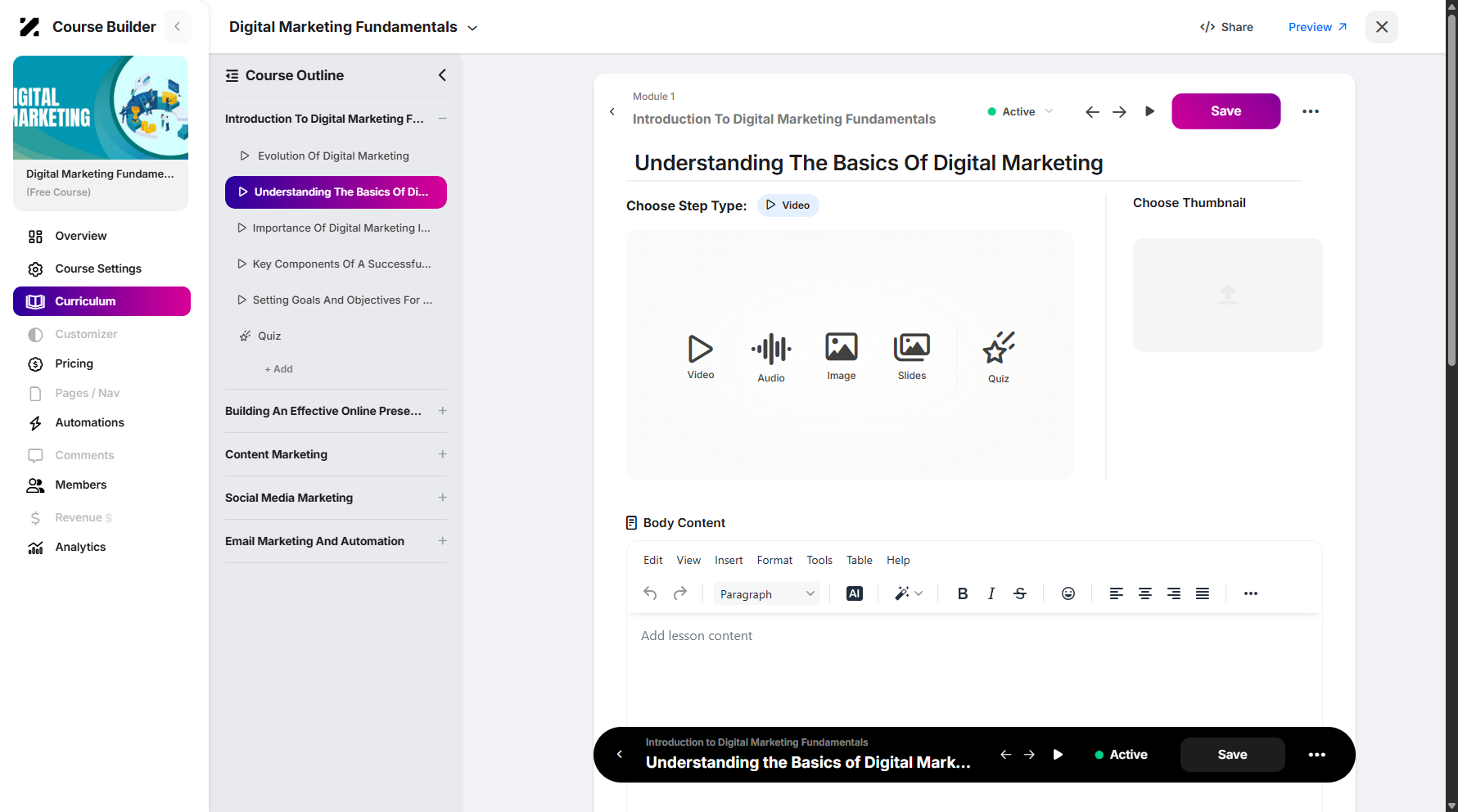
Task: Open the Paragraph style dropdown
Action: click(x=767, y=593)
